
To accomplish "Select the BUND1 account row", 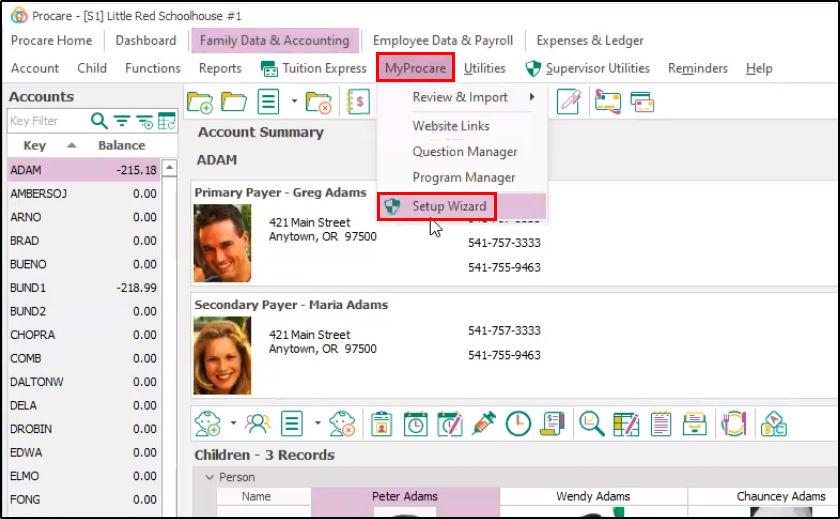I will click(84, 288).
